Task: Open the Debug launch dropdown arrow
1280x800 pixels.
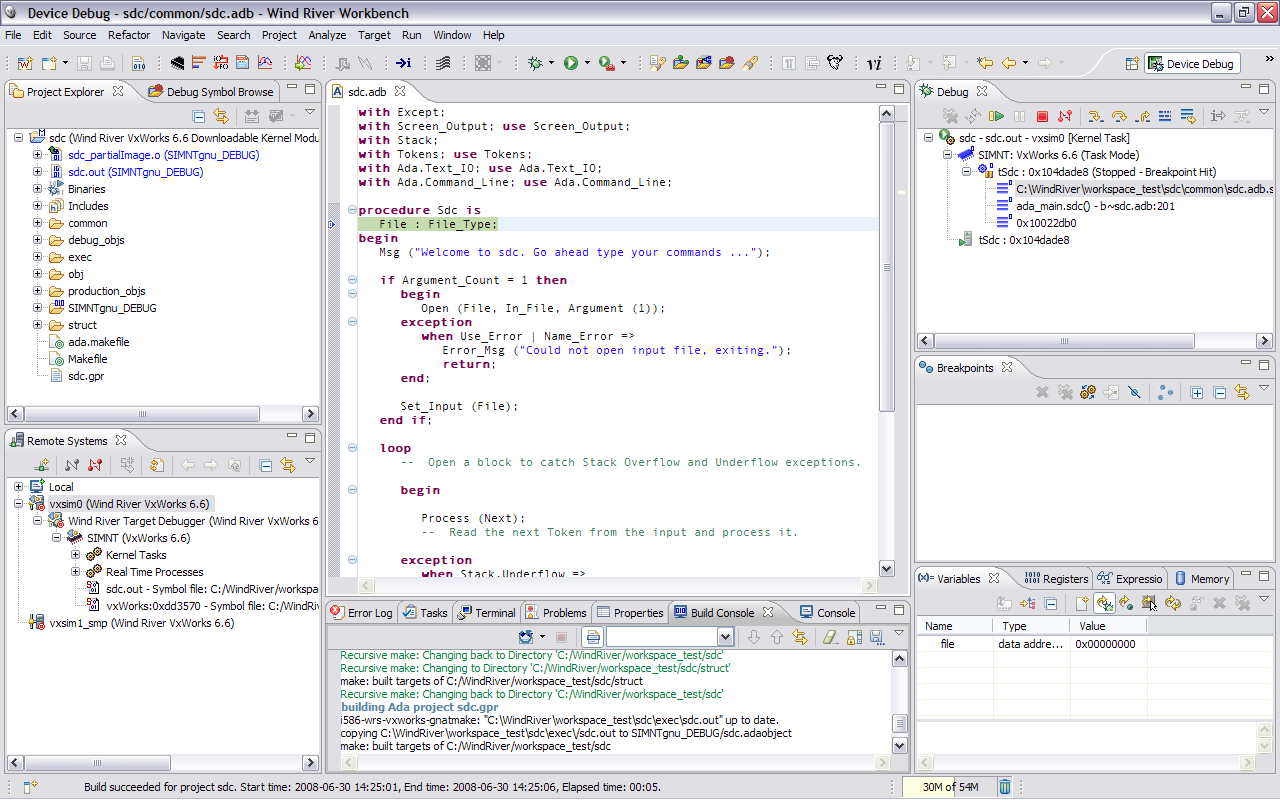Action: [x=552, y=63]
